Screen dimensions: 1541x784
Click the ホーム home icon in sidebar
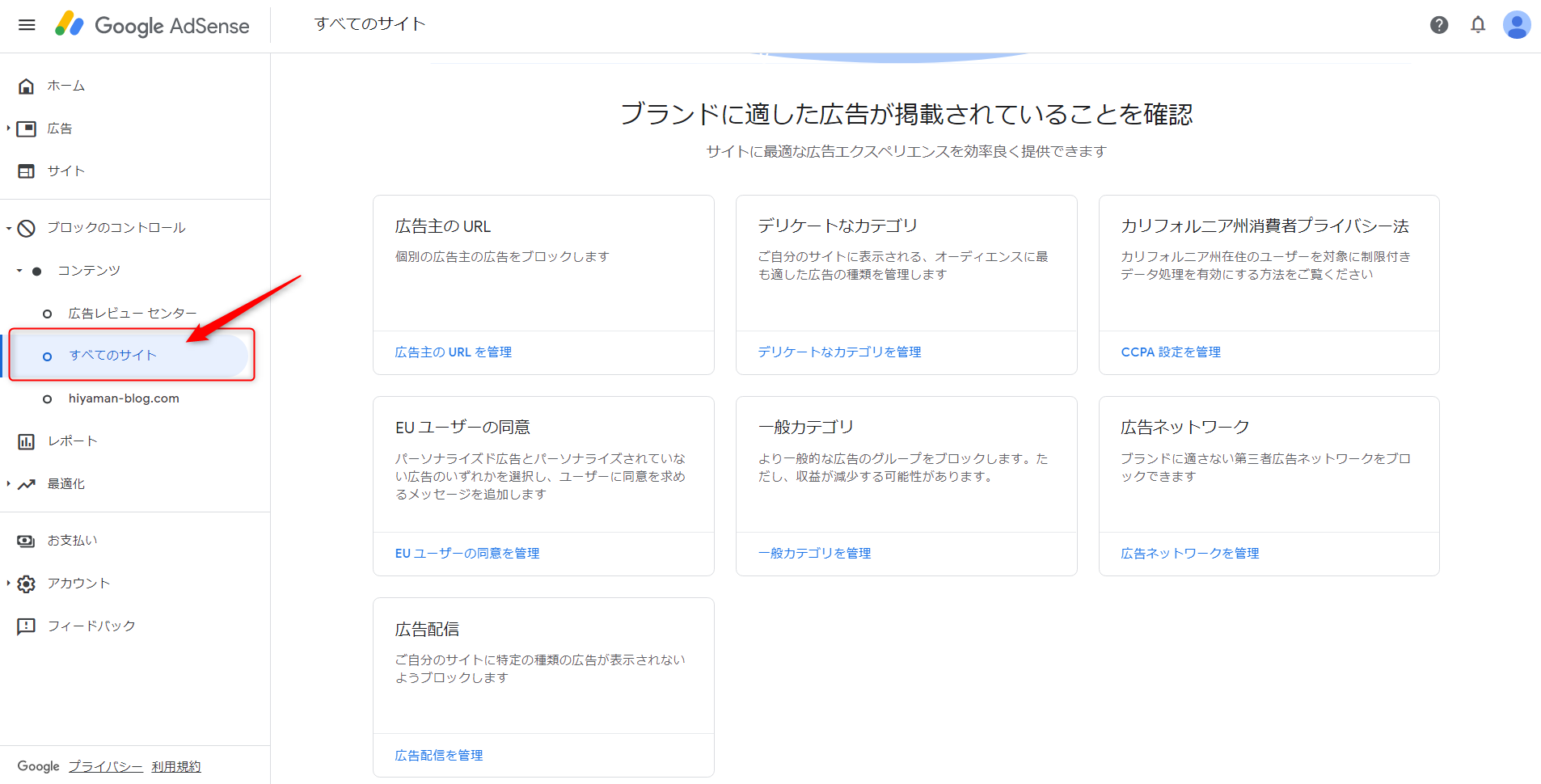(27, 86)
